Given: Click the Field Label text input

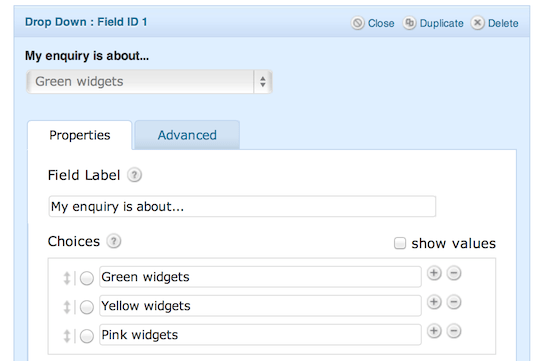Looking at the screenshot, I should coord(242,206).
